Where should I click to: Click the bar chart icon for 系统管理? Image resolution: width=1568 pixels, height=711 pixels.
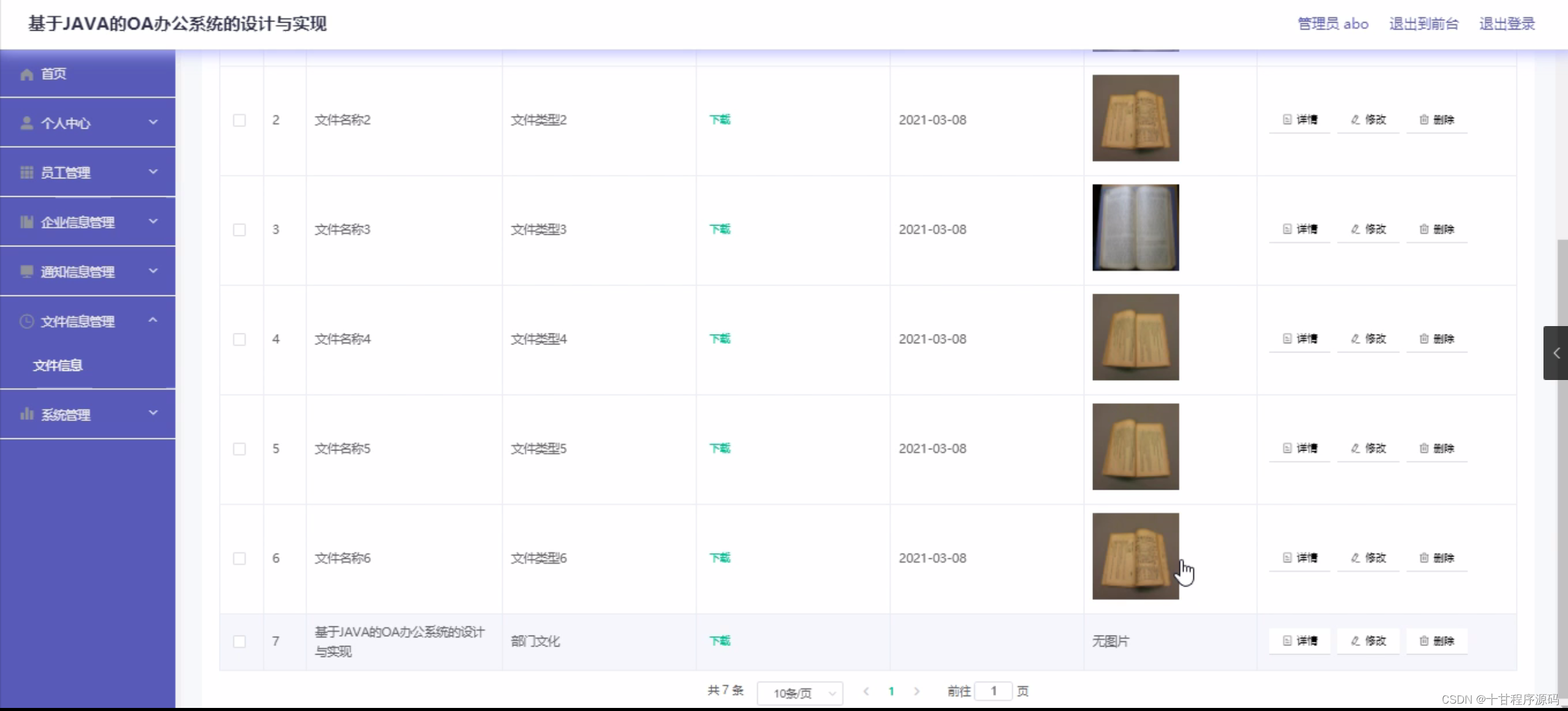pyautogui.click(x=26, y=414)
